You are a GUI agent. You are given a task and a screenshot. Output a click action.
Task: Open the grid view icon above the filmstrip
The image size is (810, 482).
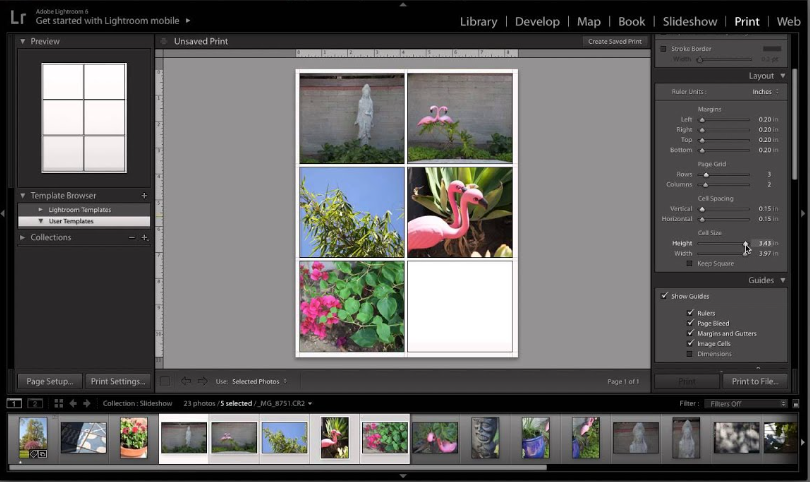[58, 403]
